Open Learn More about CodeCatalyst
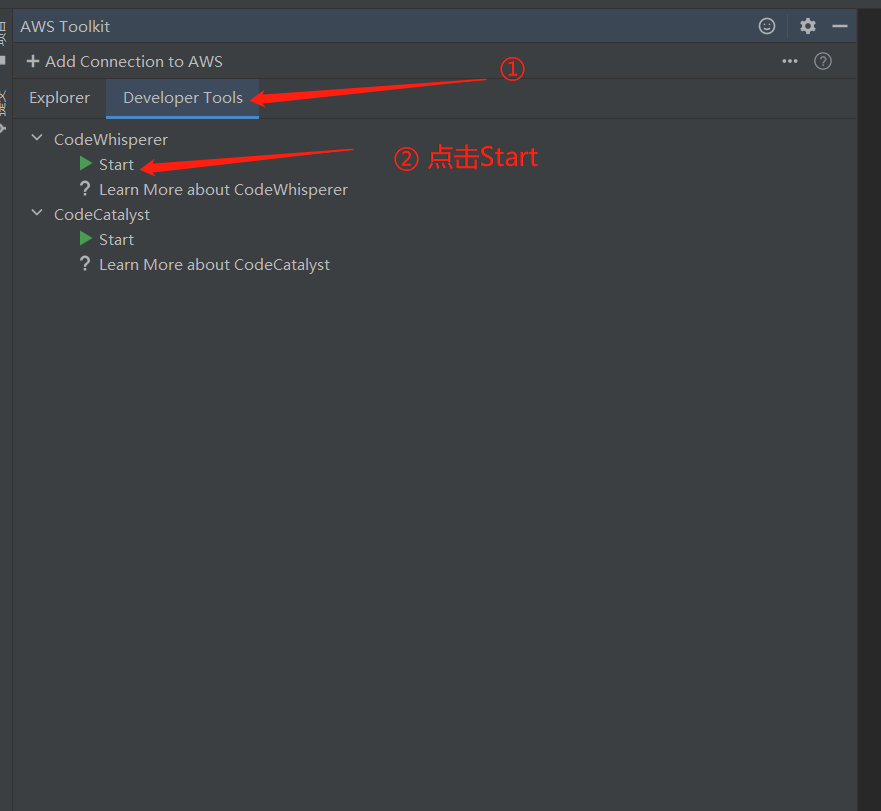The image size is (881, 811). point(214,264)
